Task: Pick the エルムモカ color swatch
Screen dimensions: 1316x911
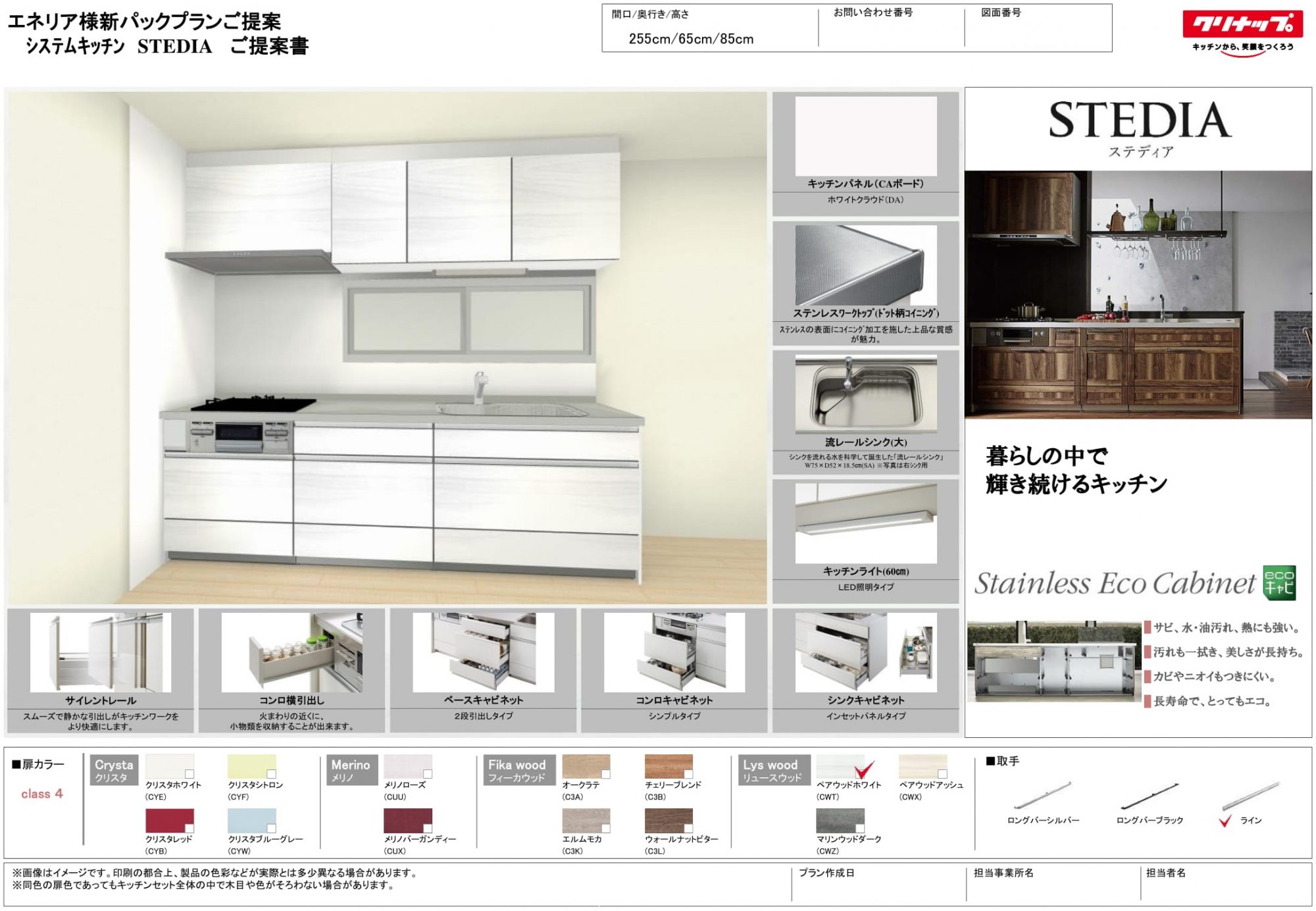Action: coord(586,821)
